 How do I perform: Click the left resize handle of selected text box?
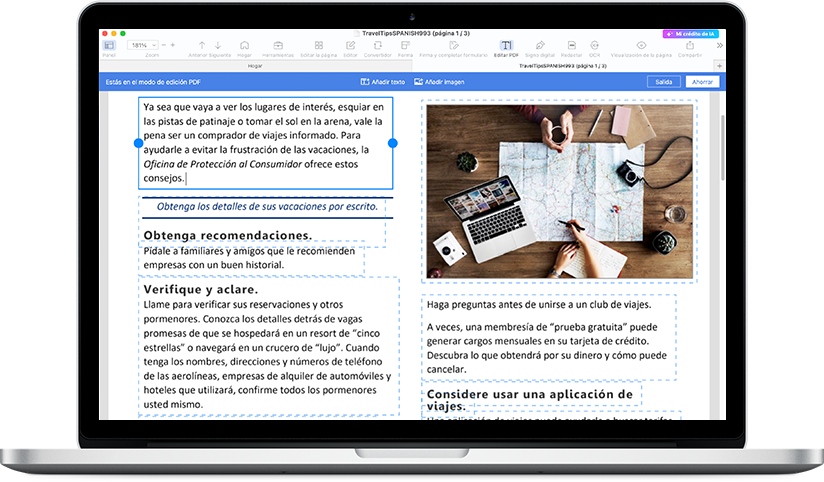pos(138,143)
